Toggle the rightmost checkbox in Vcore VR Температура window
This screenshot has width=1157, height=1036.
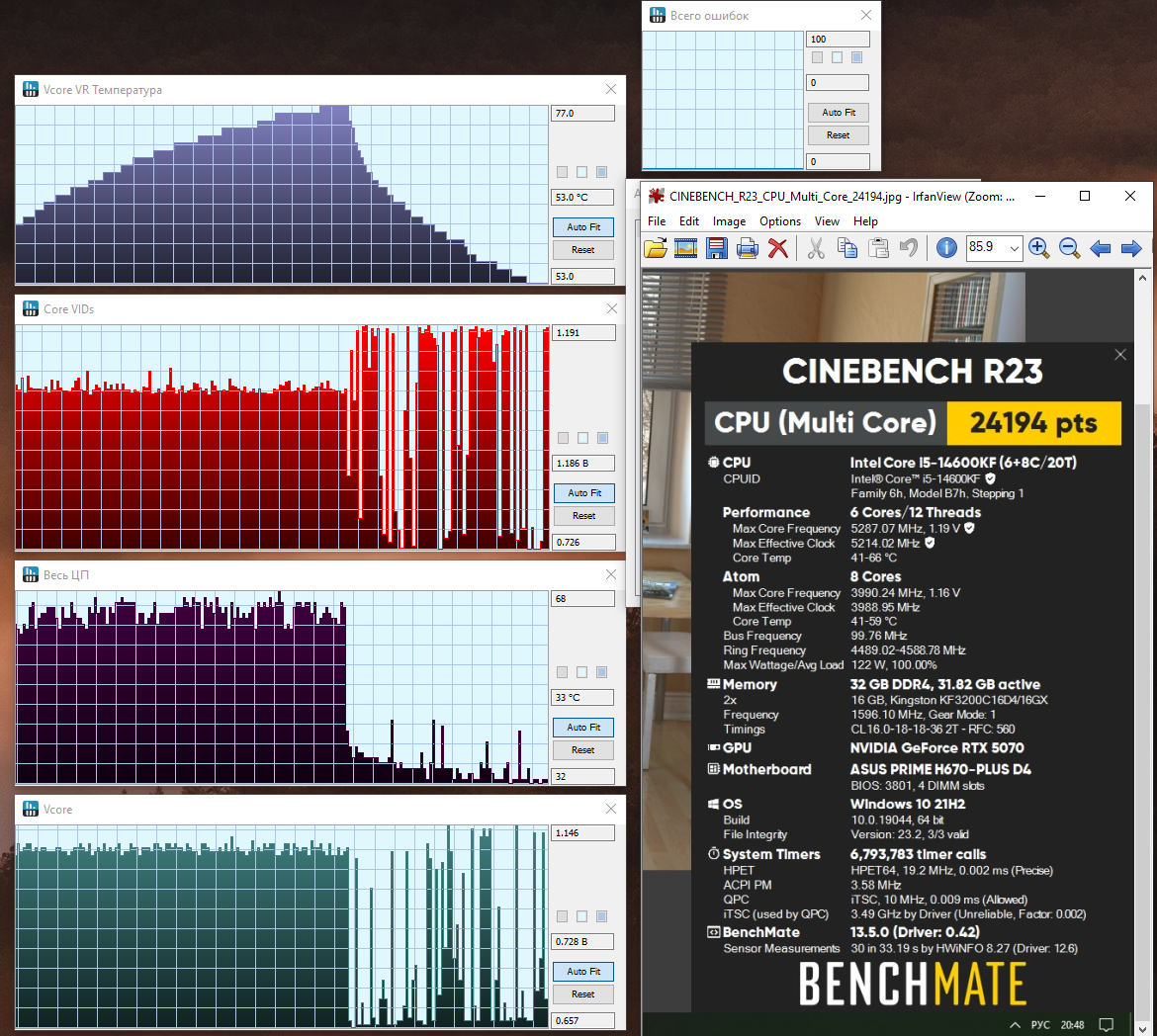[x=602, y=172]
